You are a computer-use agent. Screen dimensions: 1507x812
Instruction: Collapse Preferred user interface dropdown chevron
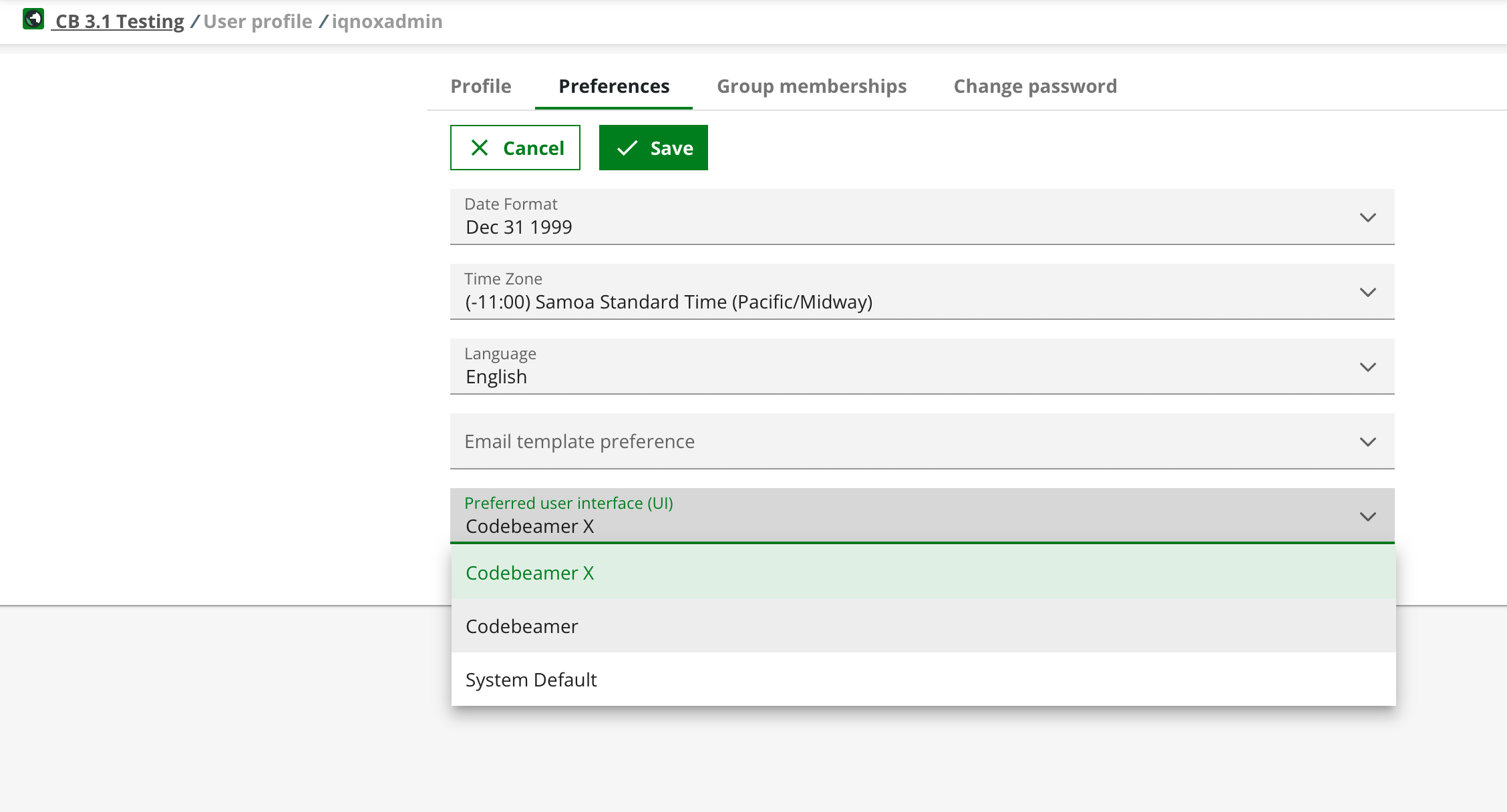(x=1367, y=517)
